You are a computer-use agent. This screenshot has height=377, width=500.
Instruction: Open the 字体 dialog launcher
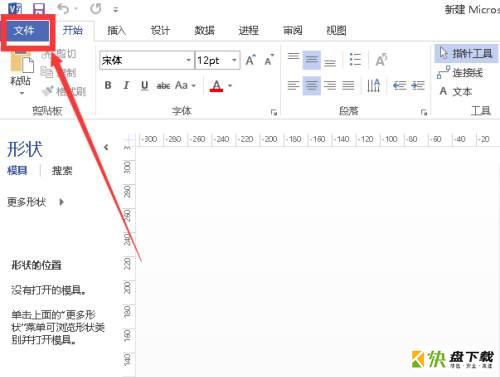coord(274,112)
